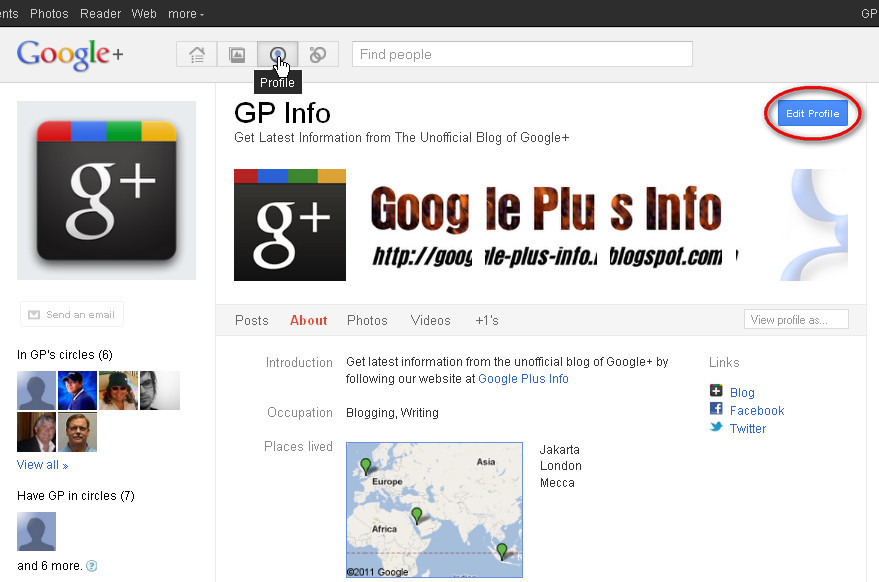The height and width of the screenshot is (582, 879).
Task: Click the Twitter bird icon
Action: 716,427
